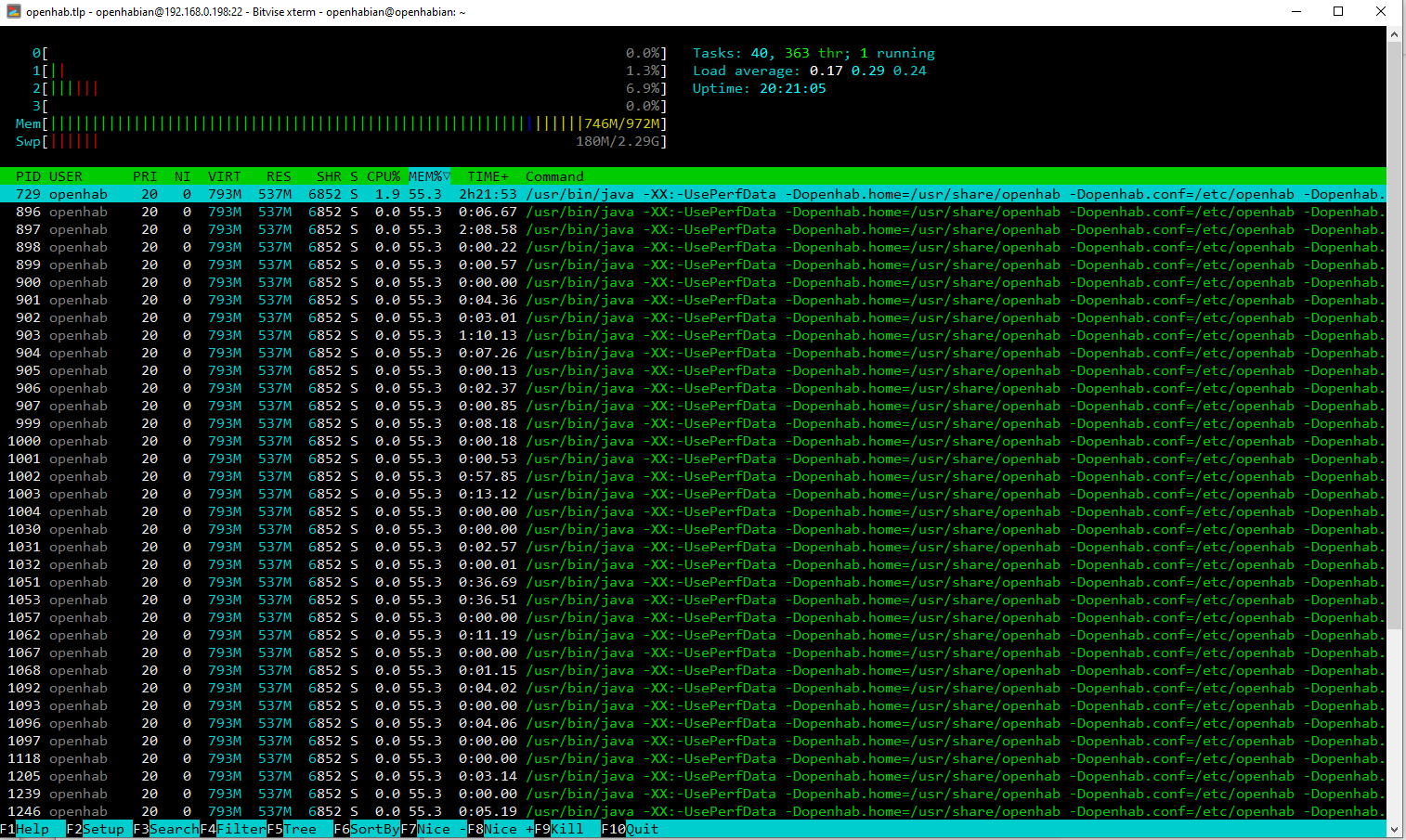Viewport: 1406px width, 840px height.
Task: Click TIME+ value 0:57.85 for PID 1002
Action: pos(488,476)
